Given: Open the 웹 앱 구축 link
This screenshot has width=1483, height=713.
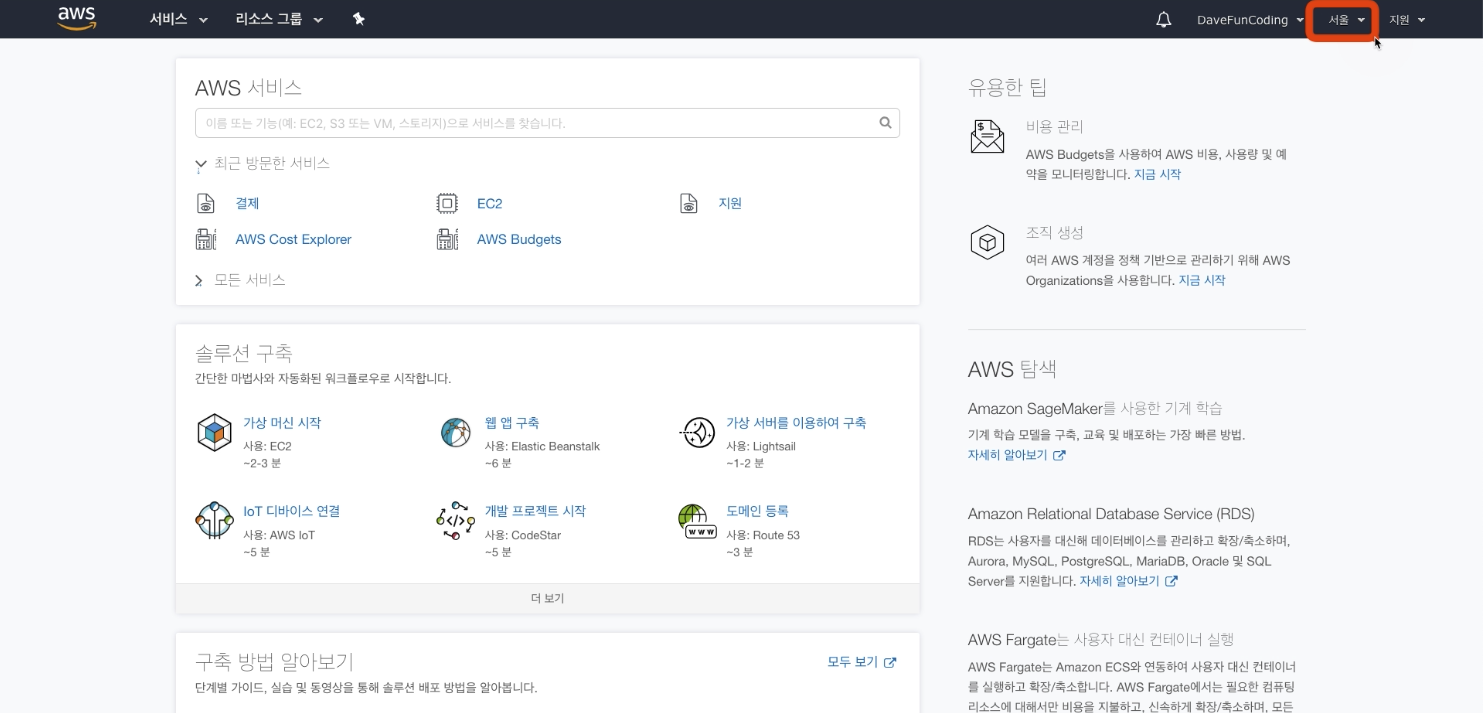Looking at the screenshot, I should [512, 423].
